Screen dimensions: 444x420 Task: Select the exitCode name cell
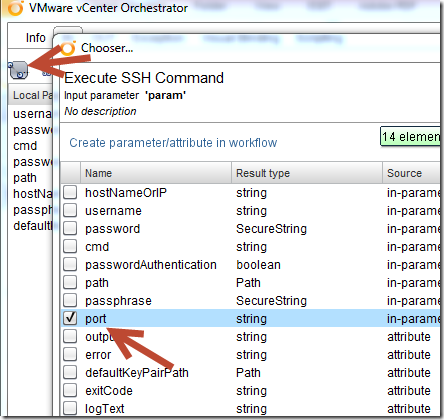coord(109,391)
